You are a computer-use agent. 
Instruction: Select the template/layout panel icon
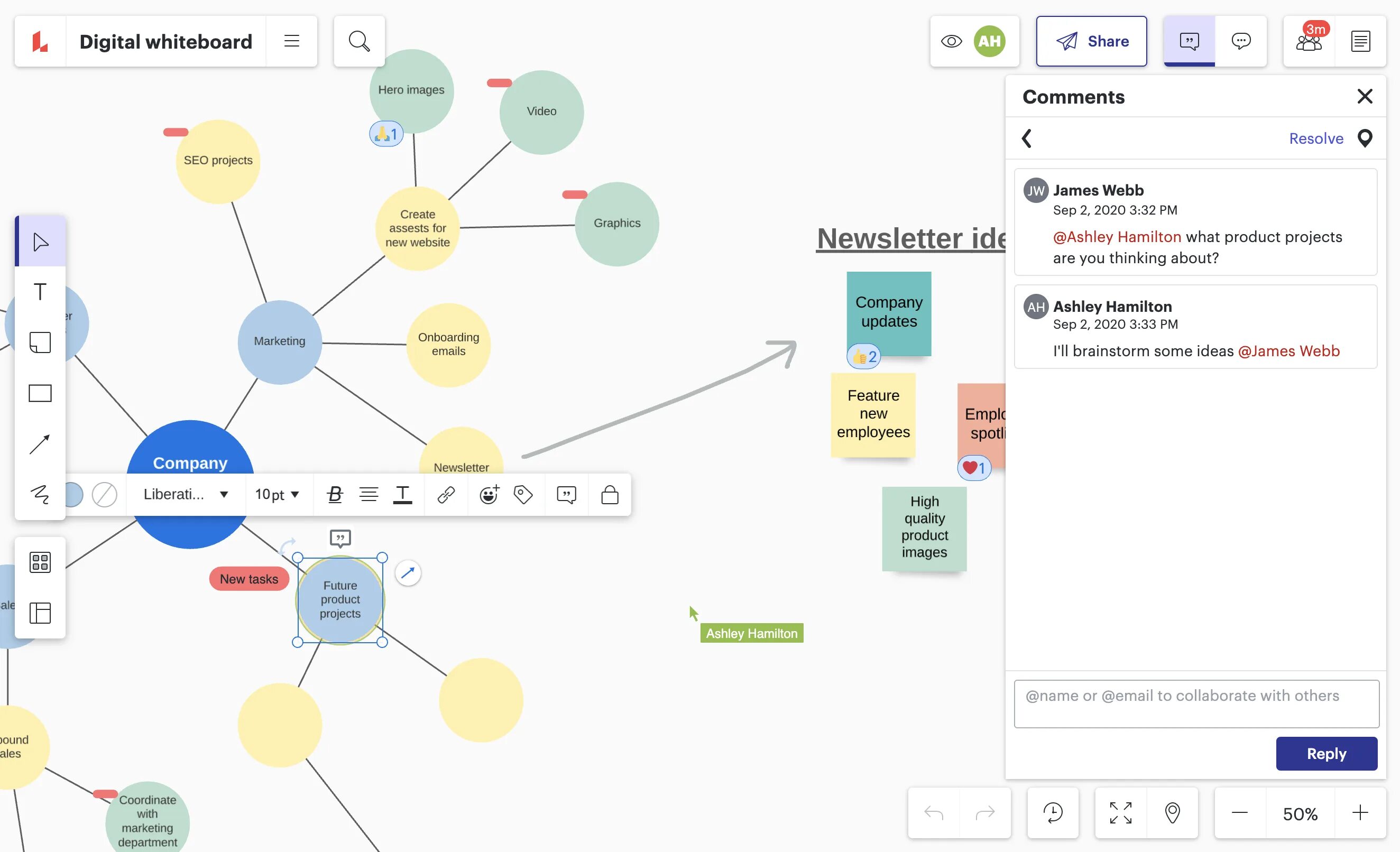40,612
